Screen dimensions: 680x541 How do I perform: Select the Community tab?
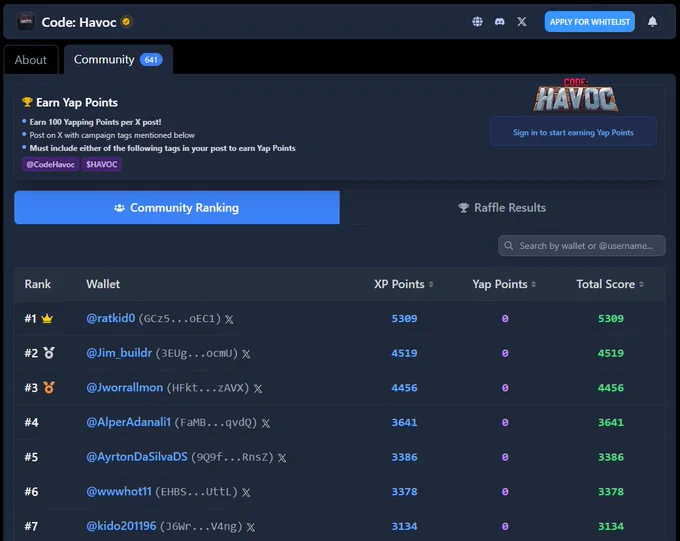[x=118, y=59]
